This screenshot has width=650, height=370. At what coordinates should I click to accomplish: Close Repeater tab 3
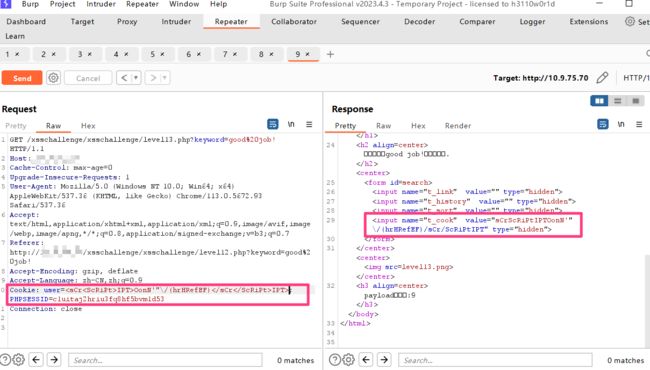pyautogui.click(x=90, y=54)
